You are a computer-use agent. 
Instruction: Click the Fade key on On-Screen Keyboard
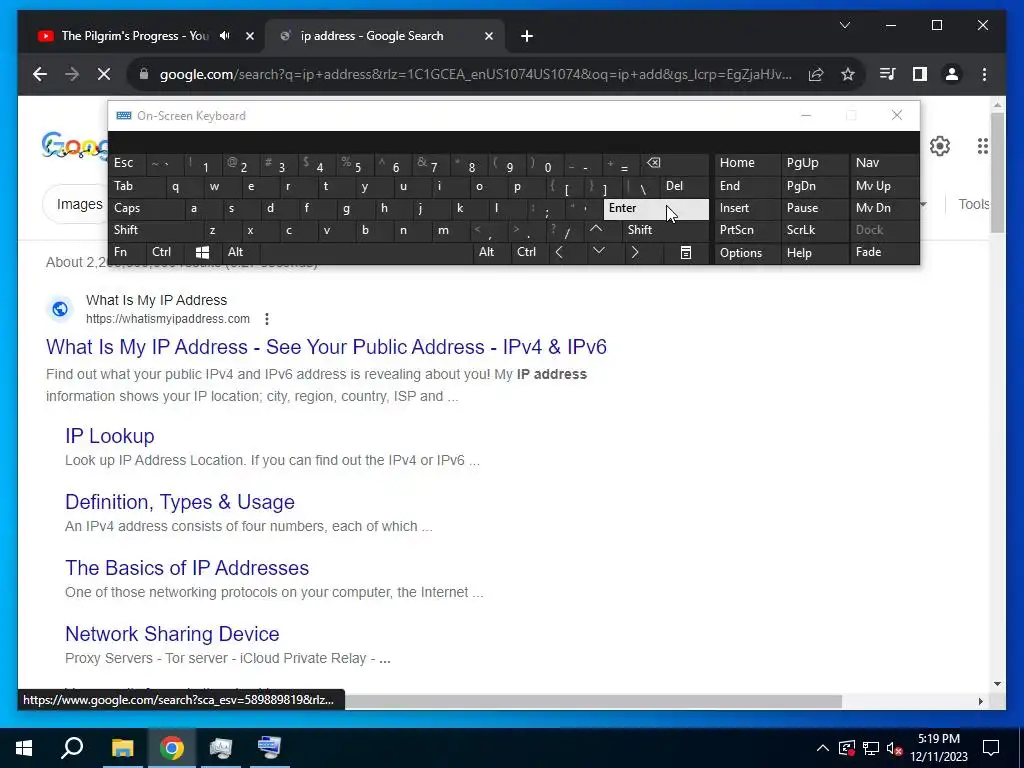[883, 252]
